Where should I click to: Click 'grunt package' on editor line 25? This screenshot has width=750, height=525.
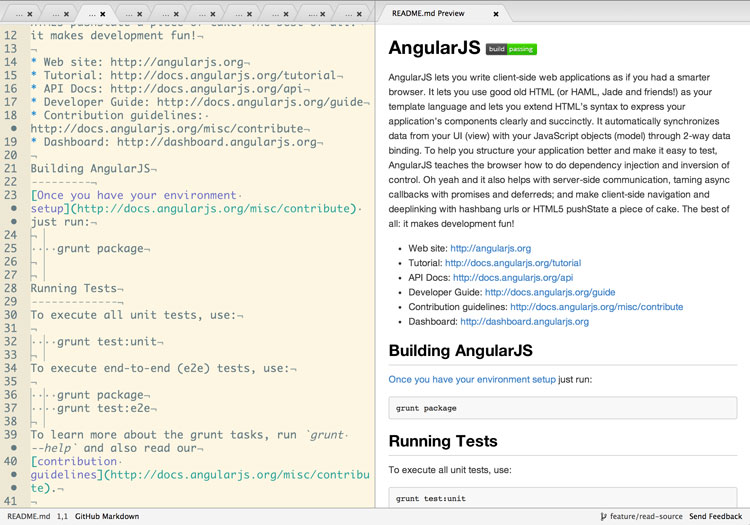coord(100,249)
